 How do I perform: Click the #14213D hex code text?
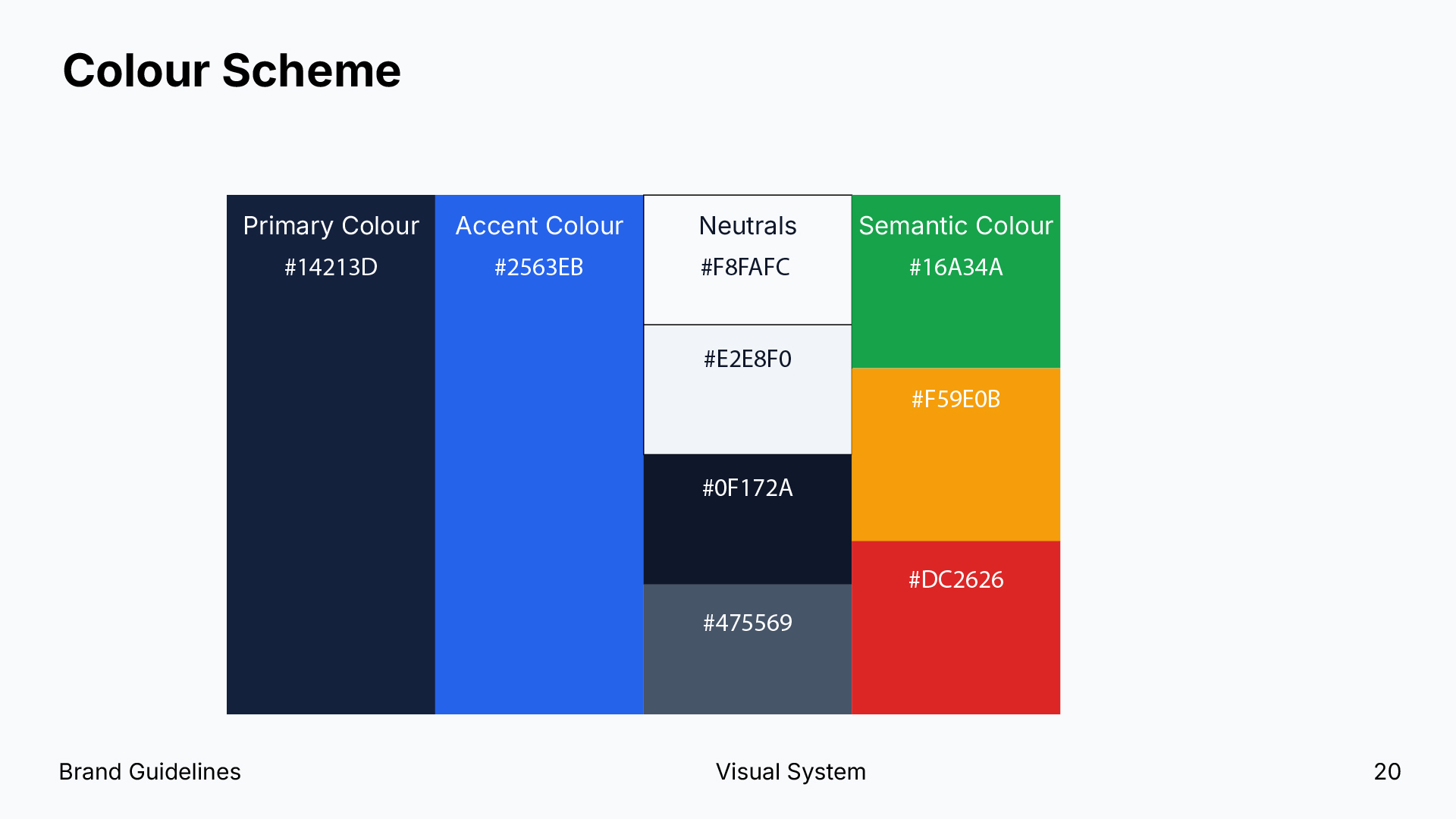pos(331,267)
